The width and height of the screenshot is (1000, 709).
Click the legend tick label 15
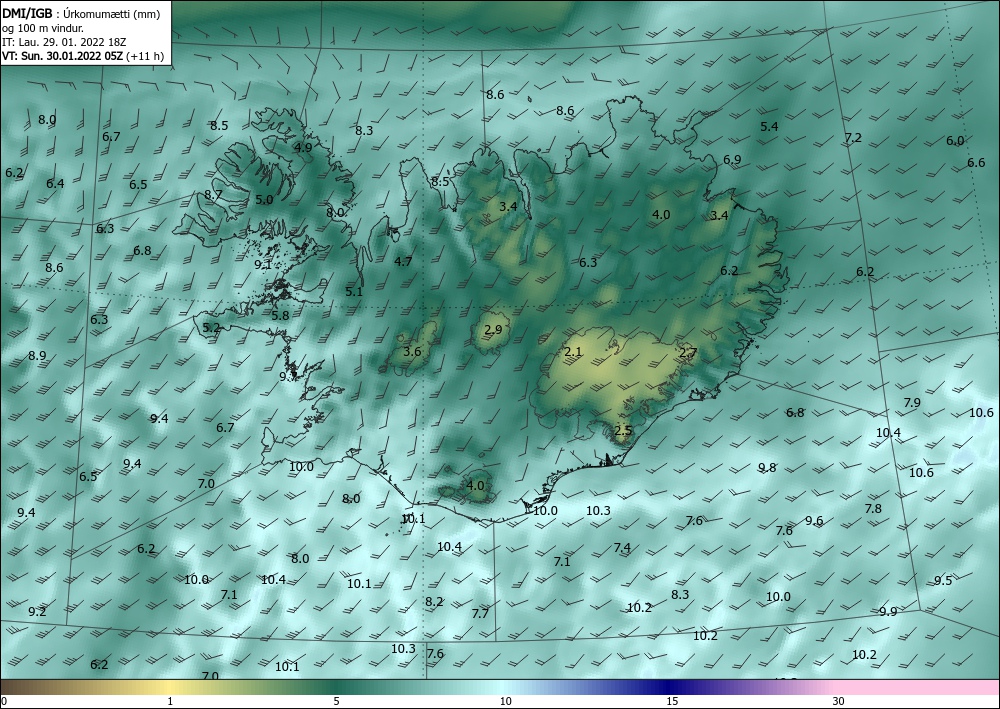pyautogui.click(x=672, y=702)
